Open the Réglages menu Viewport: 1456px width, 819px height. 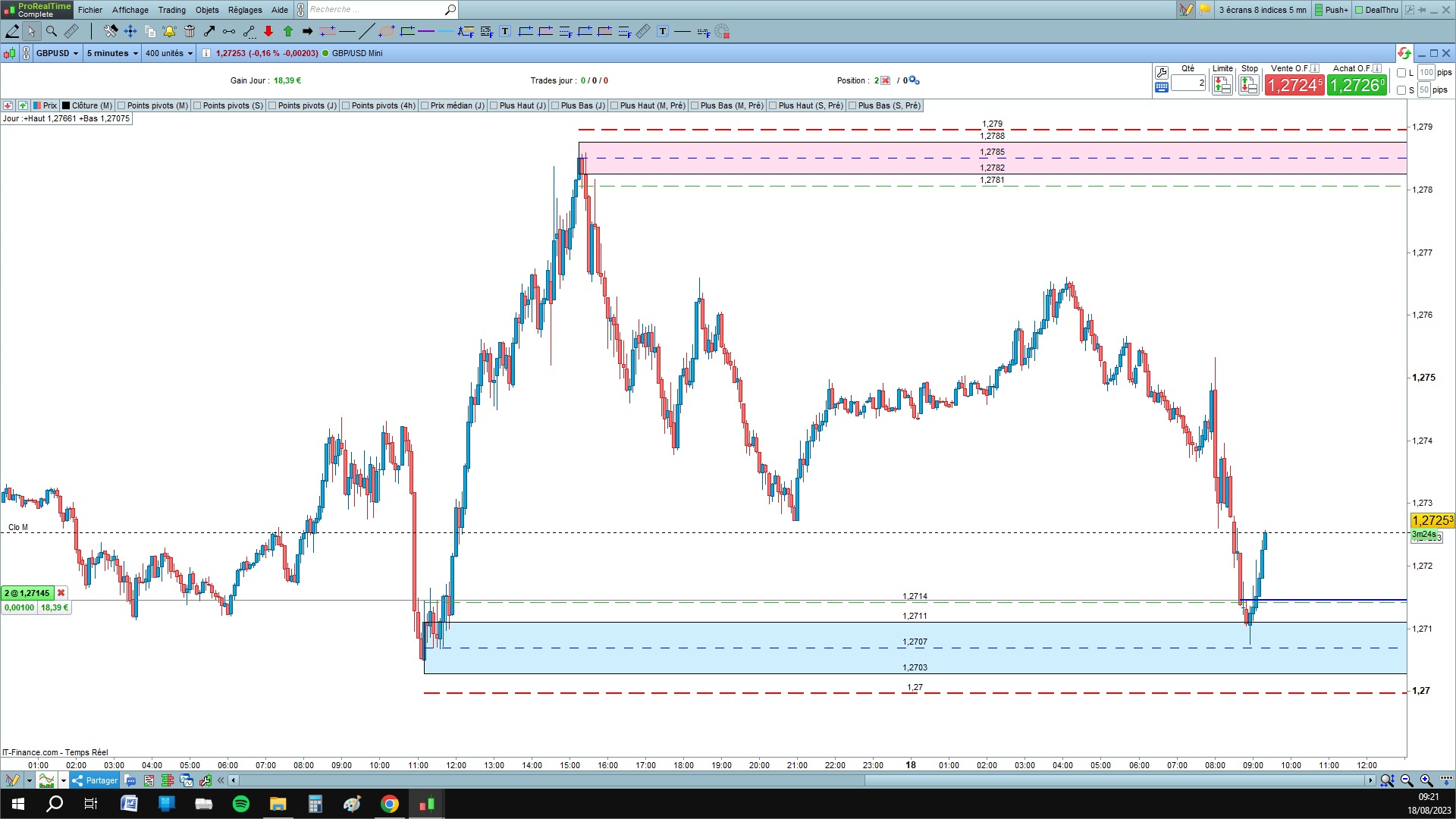pos(245,10)
